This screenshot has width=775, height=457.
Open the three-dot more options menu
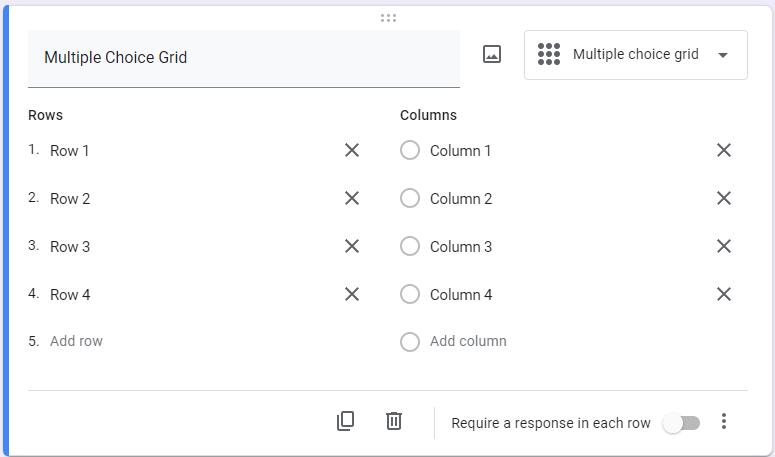pos(725,422)
